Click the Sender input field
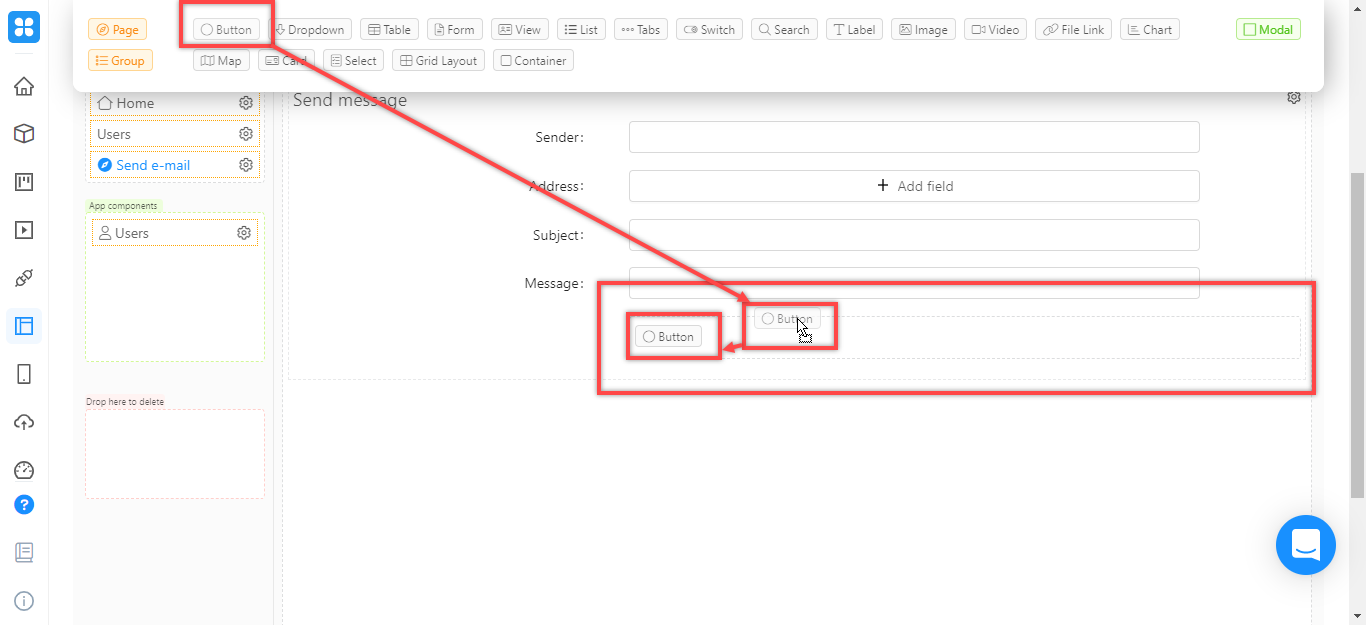 point(913,137)
